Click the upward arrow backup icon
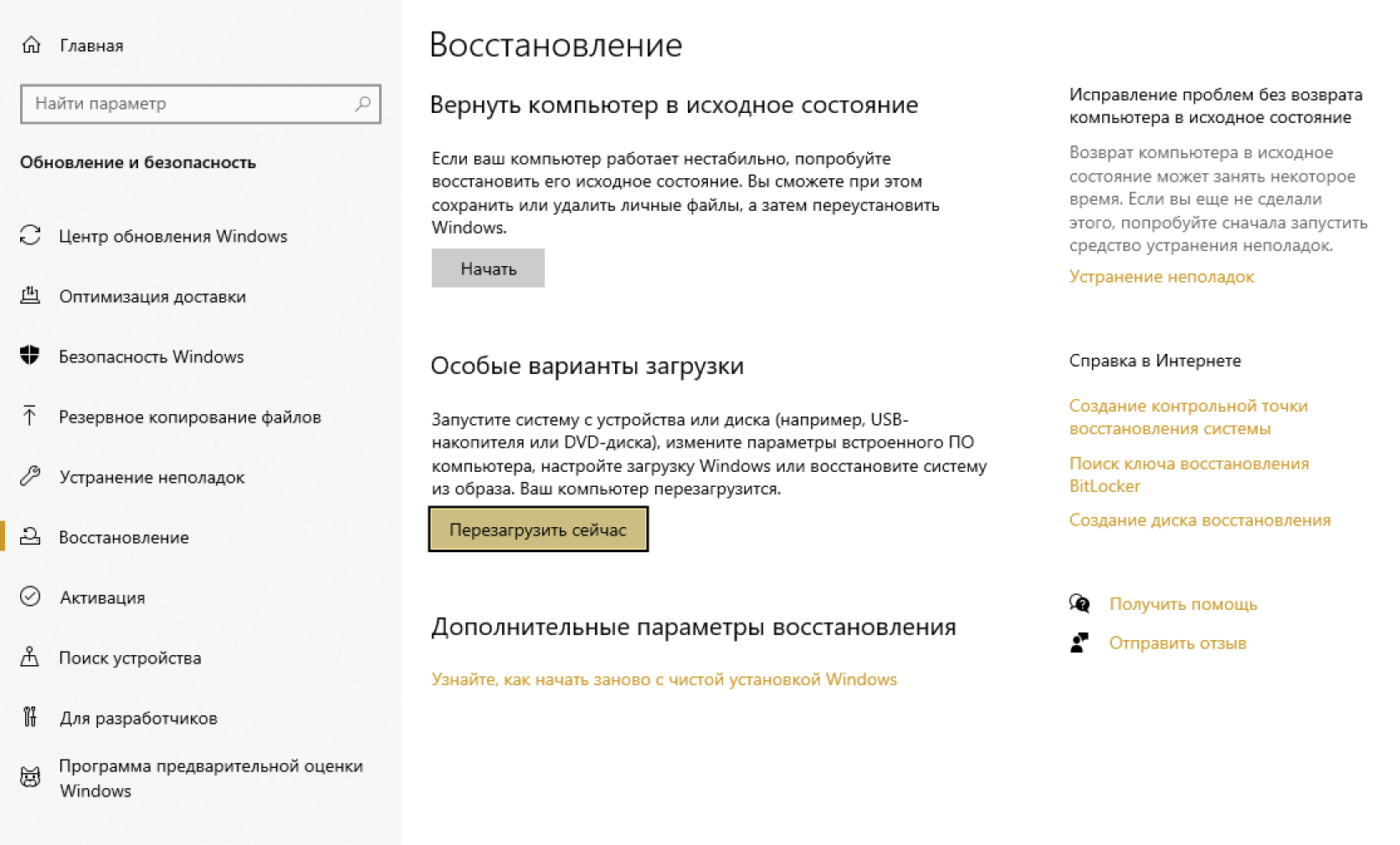Screen dimensions: 1400x845 [x=30, y=416]
